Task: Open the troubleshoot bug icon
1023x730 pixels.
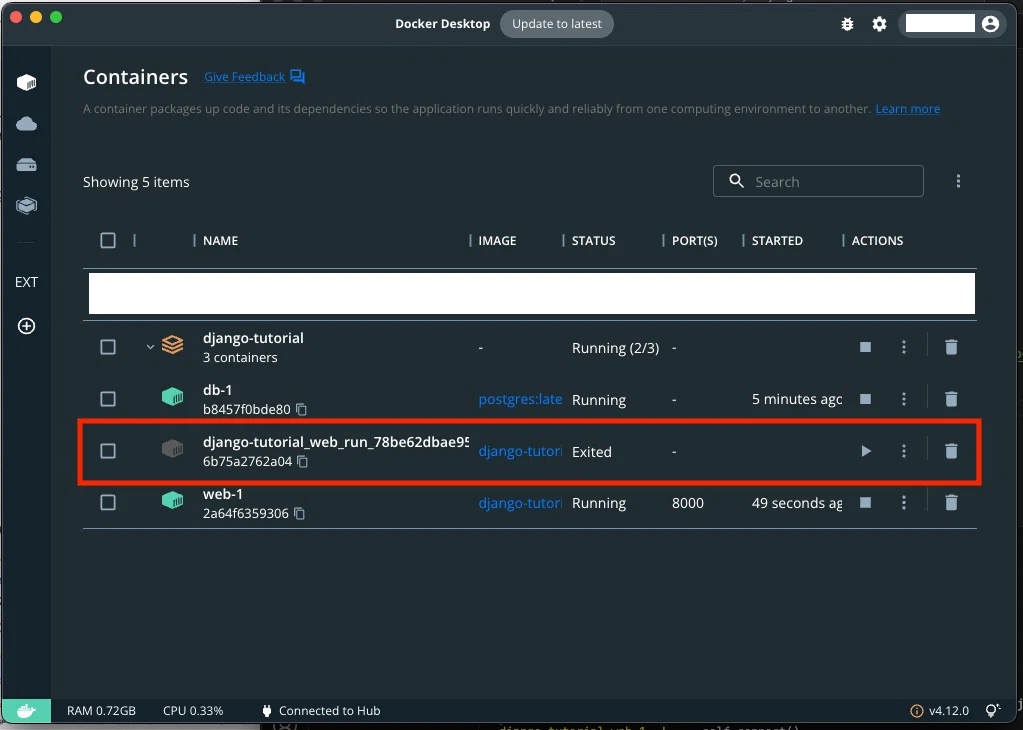Action: point(847,24)
